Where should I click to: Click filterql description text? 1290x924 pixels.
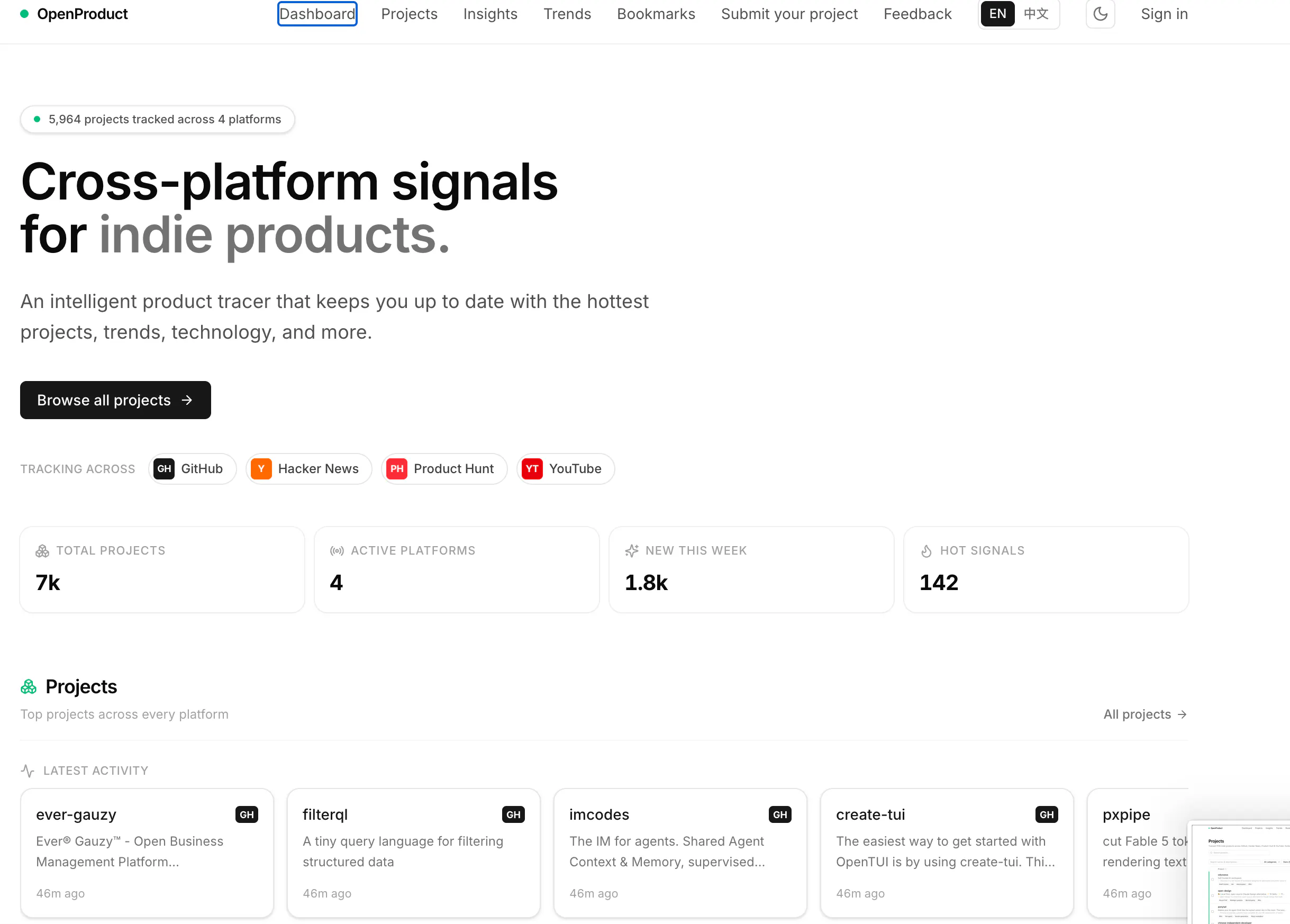[403, 851]
